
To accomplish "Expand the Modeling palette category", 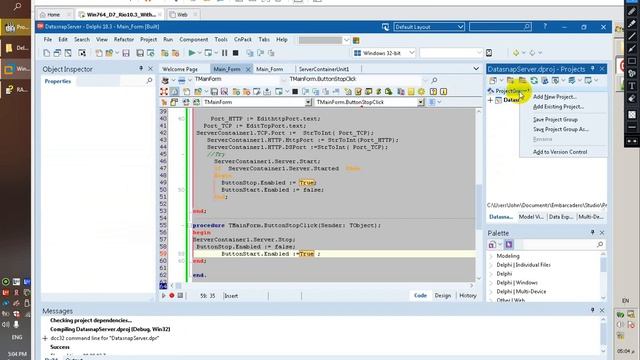I will pyautogui.click(x=491, y=256).
